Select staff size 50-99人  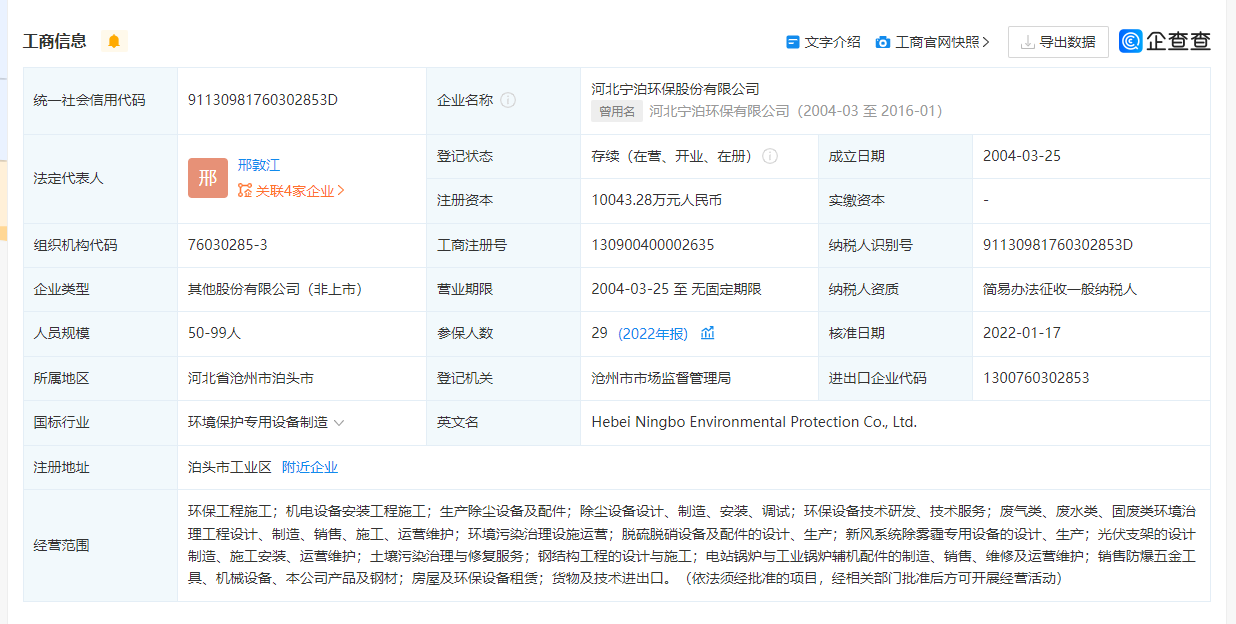click(215, 333)
